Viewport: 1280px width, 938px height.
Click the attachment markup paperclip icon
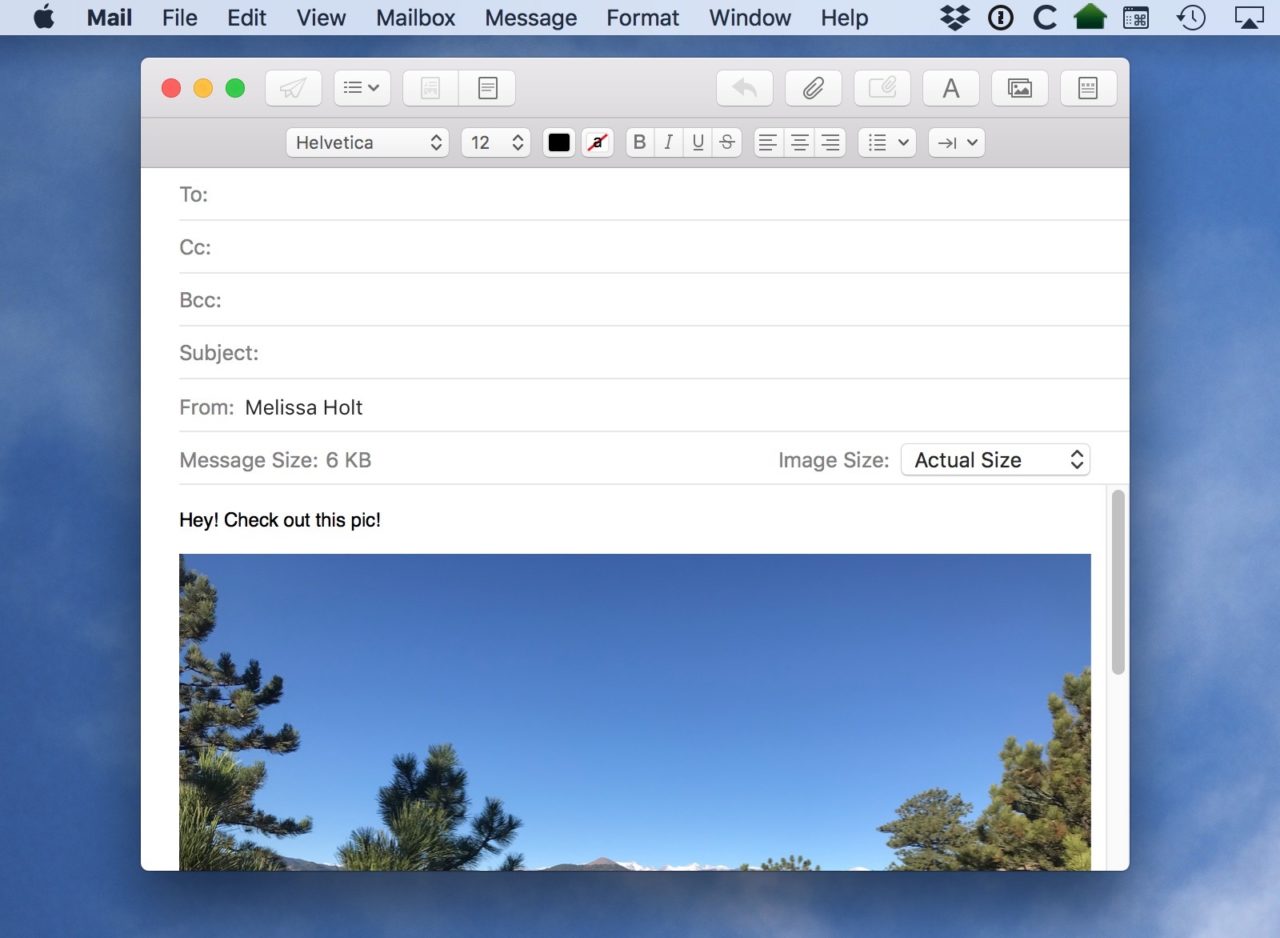(882, 88)
